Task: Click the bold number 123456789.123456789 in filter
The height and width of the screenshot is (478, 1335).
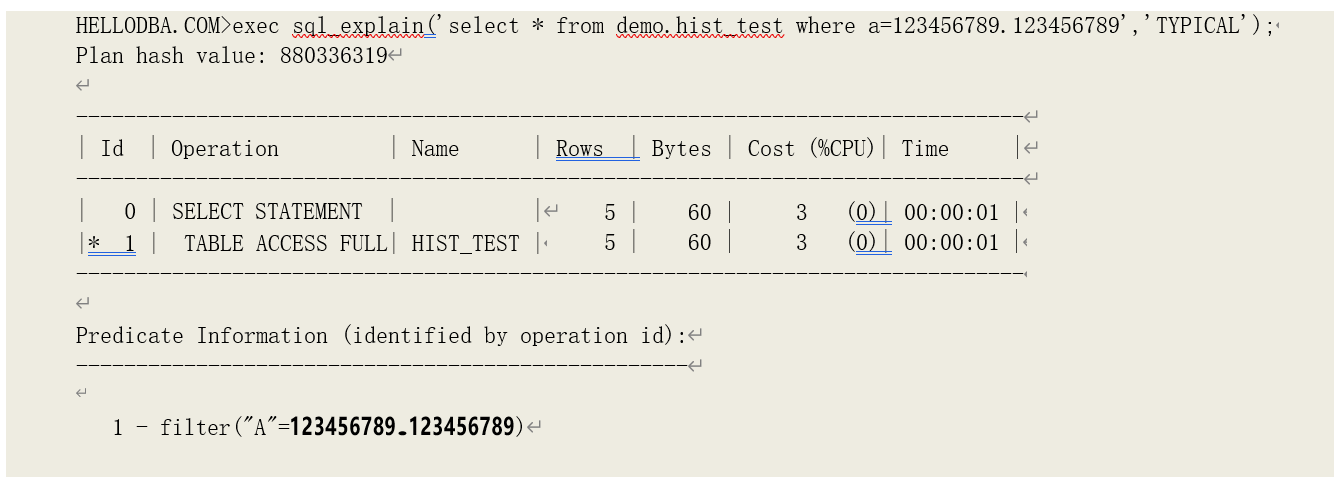Action: [402, 428]
